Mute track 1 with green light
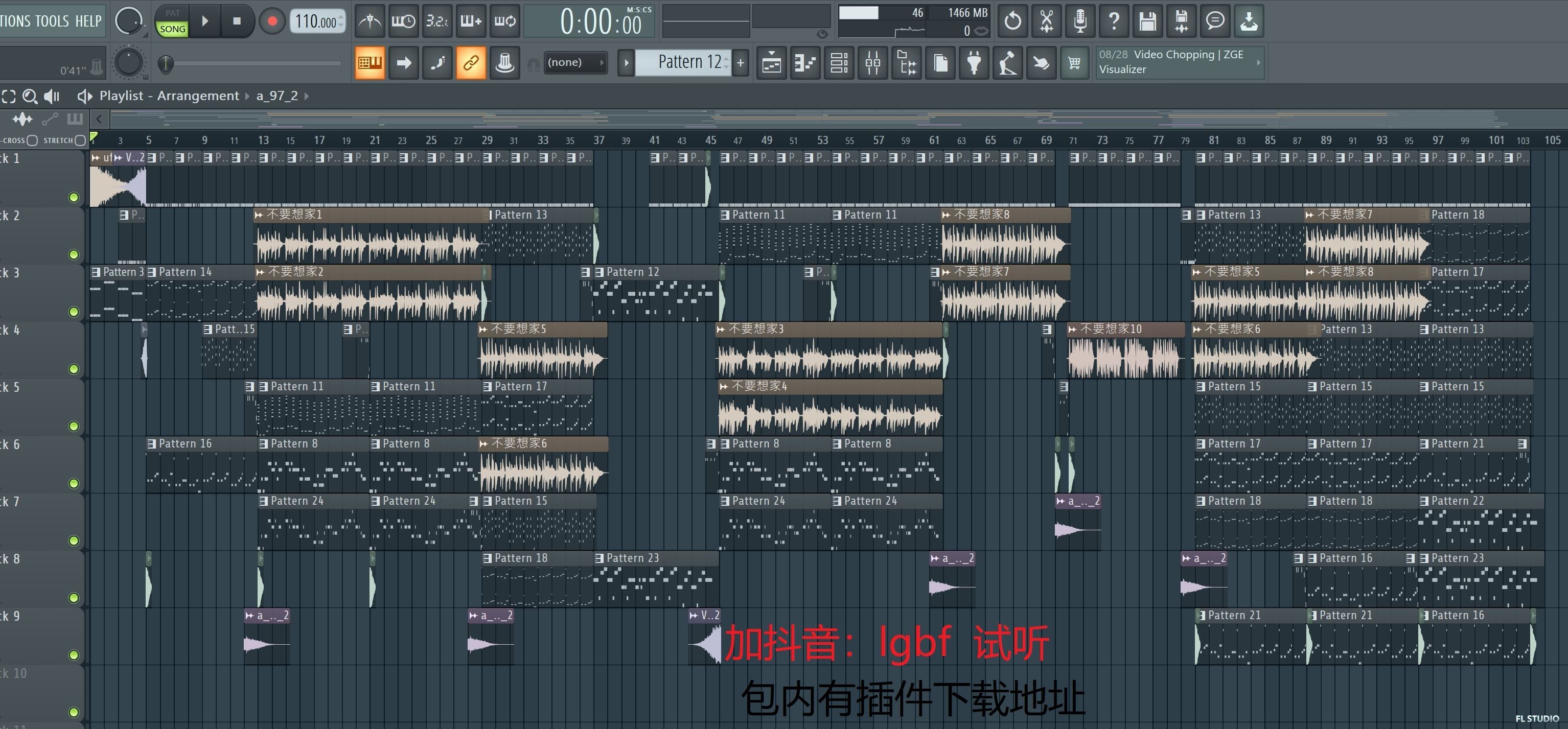 tap(74, 197)
